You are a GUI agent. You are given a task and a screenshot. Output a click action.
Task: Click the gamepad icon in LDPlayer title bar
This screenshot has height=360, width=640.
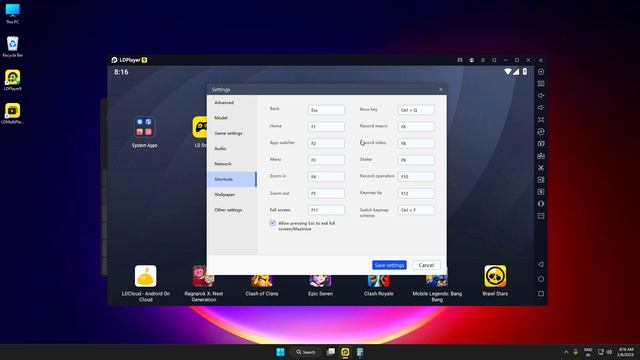(460, 60)
